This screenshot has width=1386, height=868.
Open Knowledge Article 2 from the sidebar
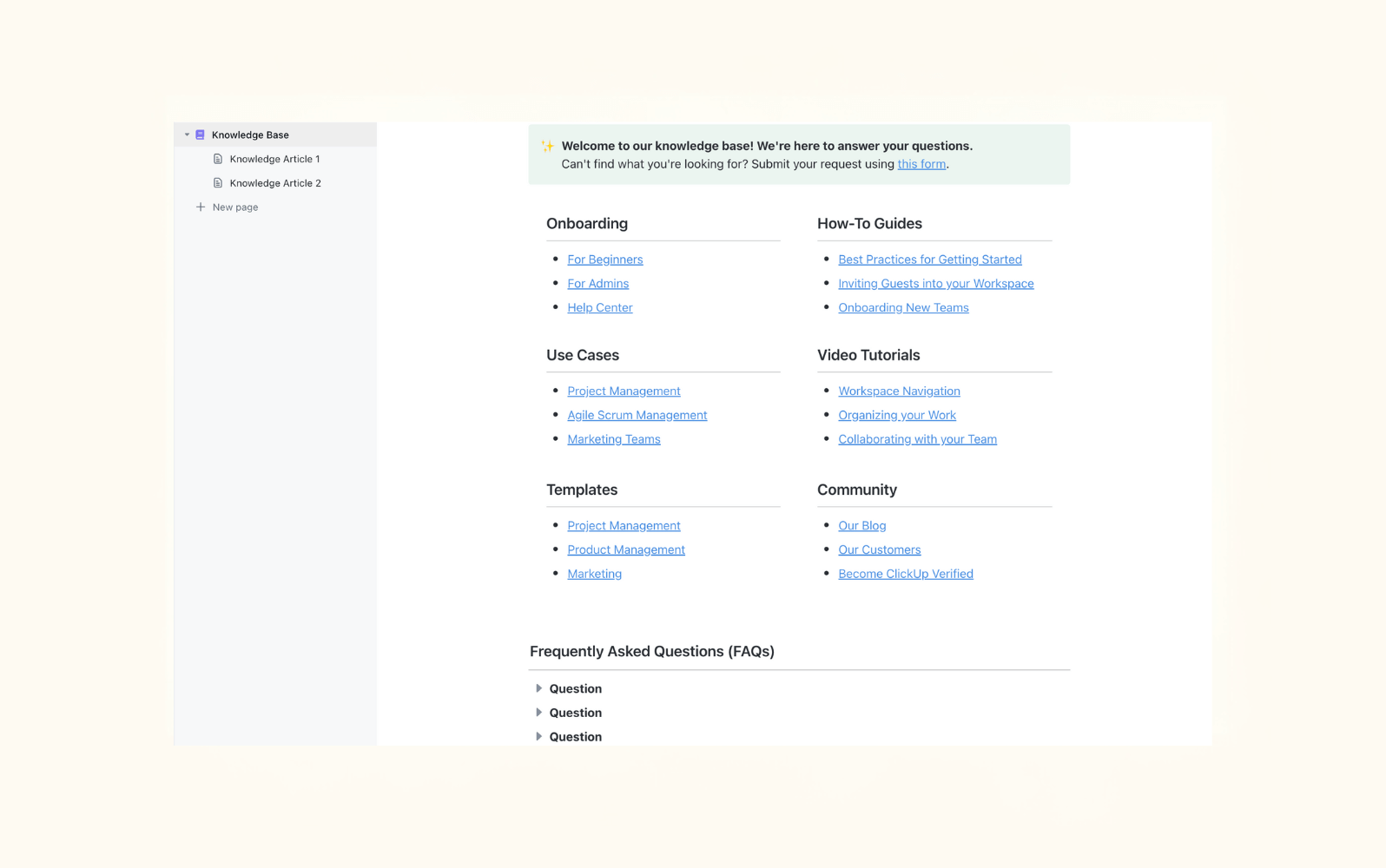[274, 183]
